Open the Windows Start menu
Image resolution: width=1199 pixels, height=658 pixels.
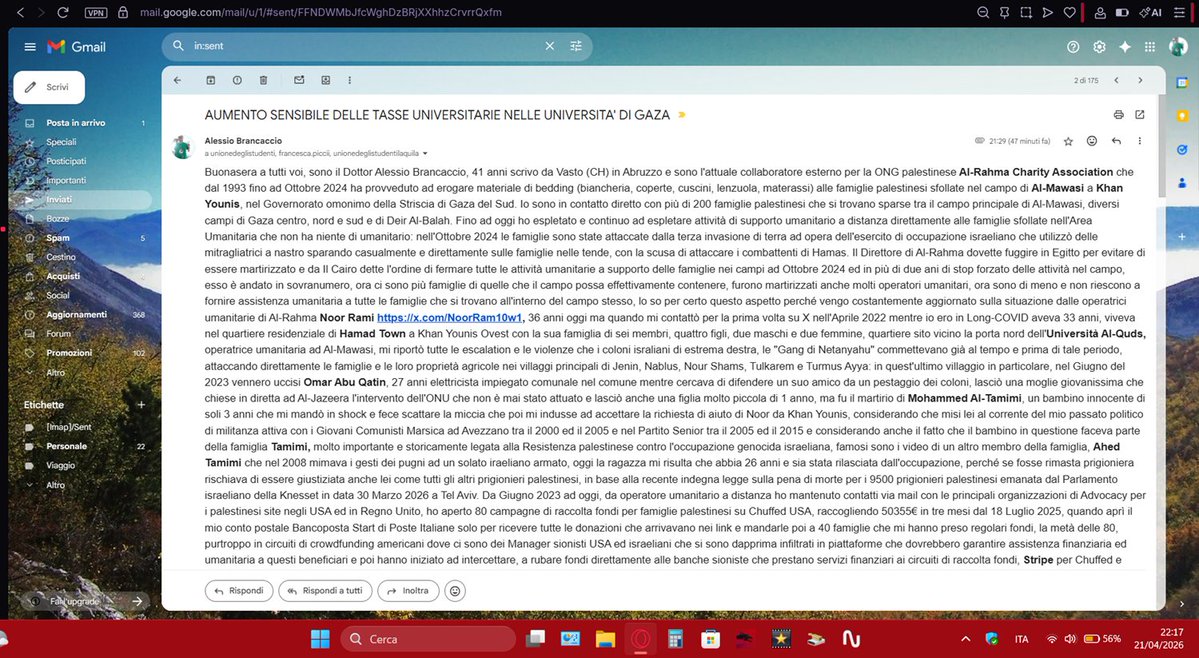pyautogui.click(x=320, y=639)
